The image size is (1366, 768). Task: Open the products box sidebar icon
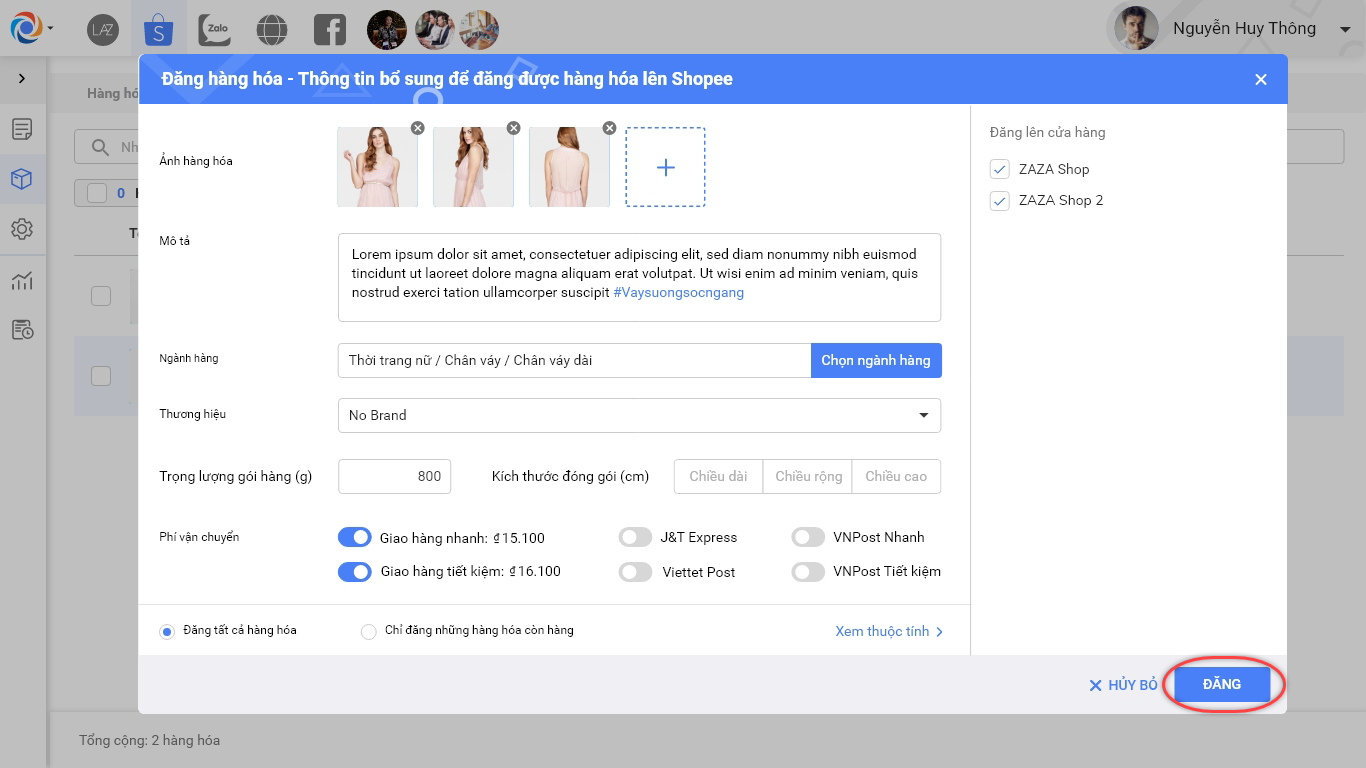click(22, 179)
